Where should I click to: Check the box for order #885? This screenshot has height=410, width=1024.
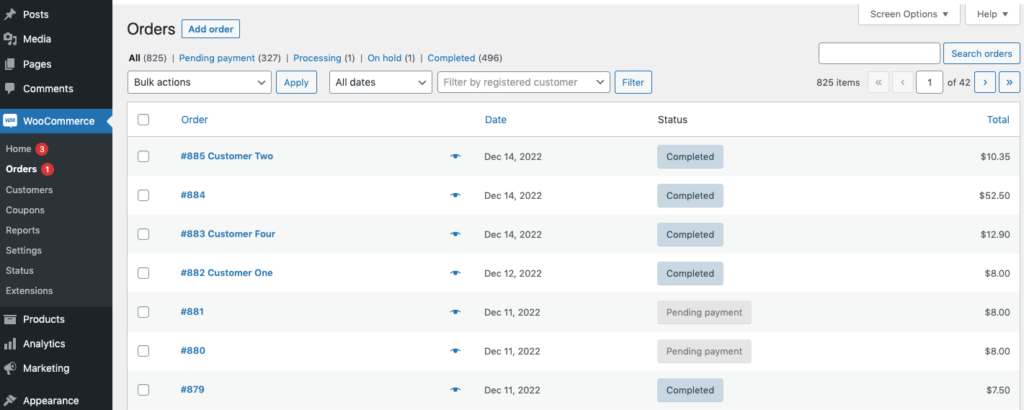pos(144,157)
